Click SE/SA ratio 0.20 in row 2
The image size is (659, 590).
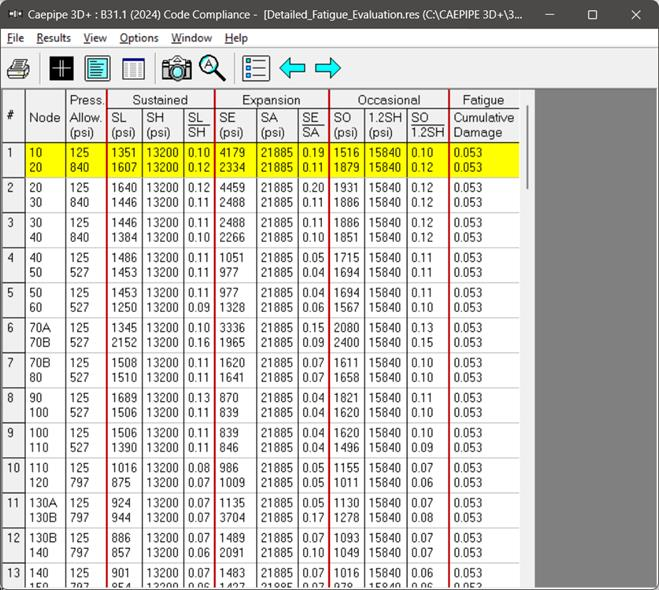tap(313, 187)
